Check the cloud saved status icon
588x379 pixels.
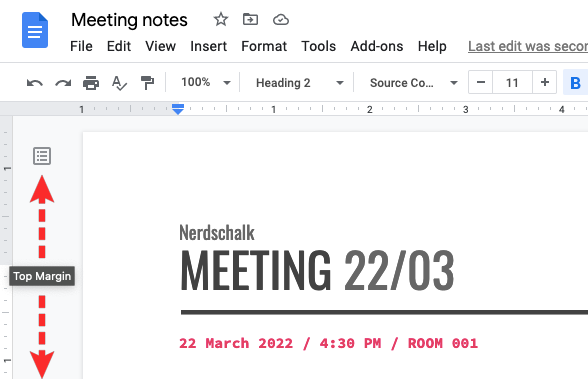coord(280,19)
